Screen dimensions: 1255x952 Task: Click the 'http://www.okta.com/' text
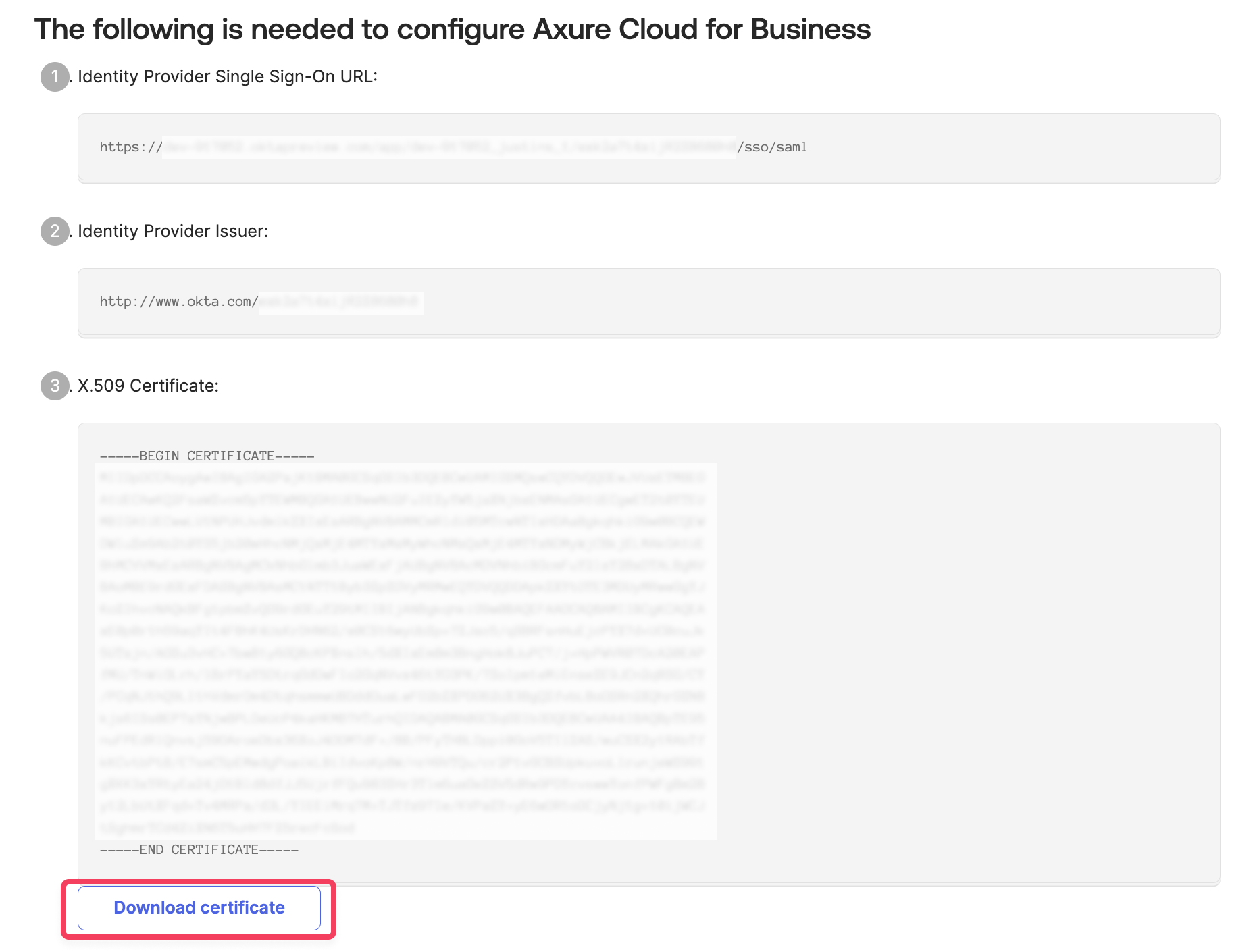pyautogui.click(x=179, y=302)
